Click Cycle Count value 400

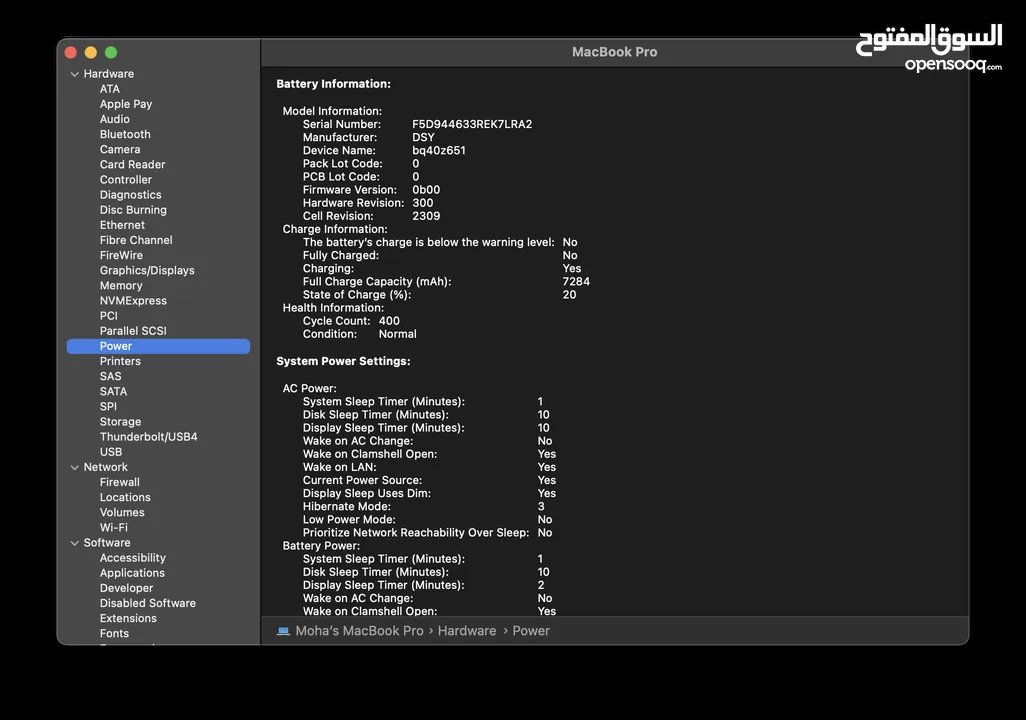coord(389,321)
